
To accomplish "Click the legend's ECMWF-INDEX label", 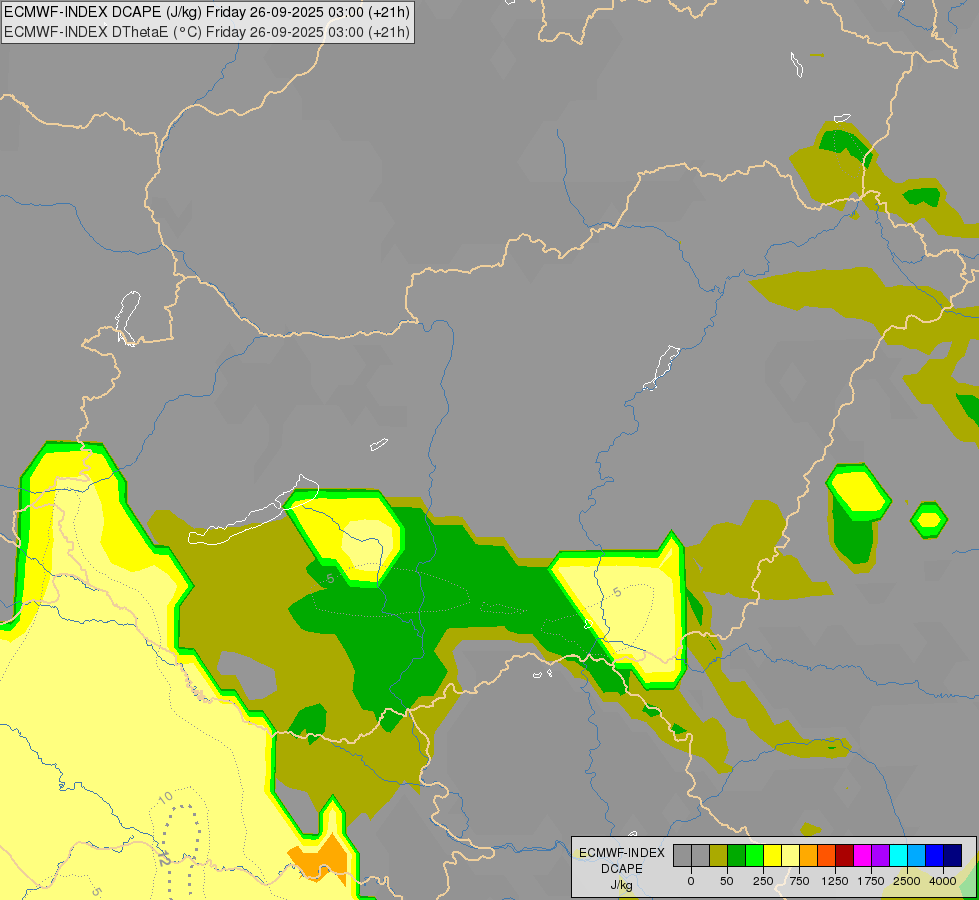I will coord(622,853).
